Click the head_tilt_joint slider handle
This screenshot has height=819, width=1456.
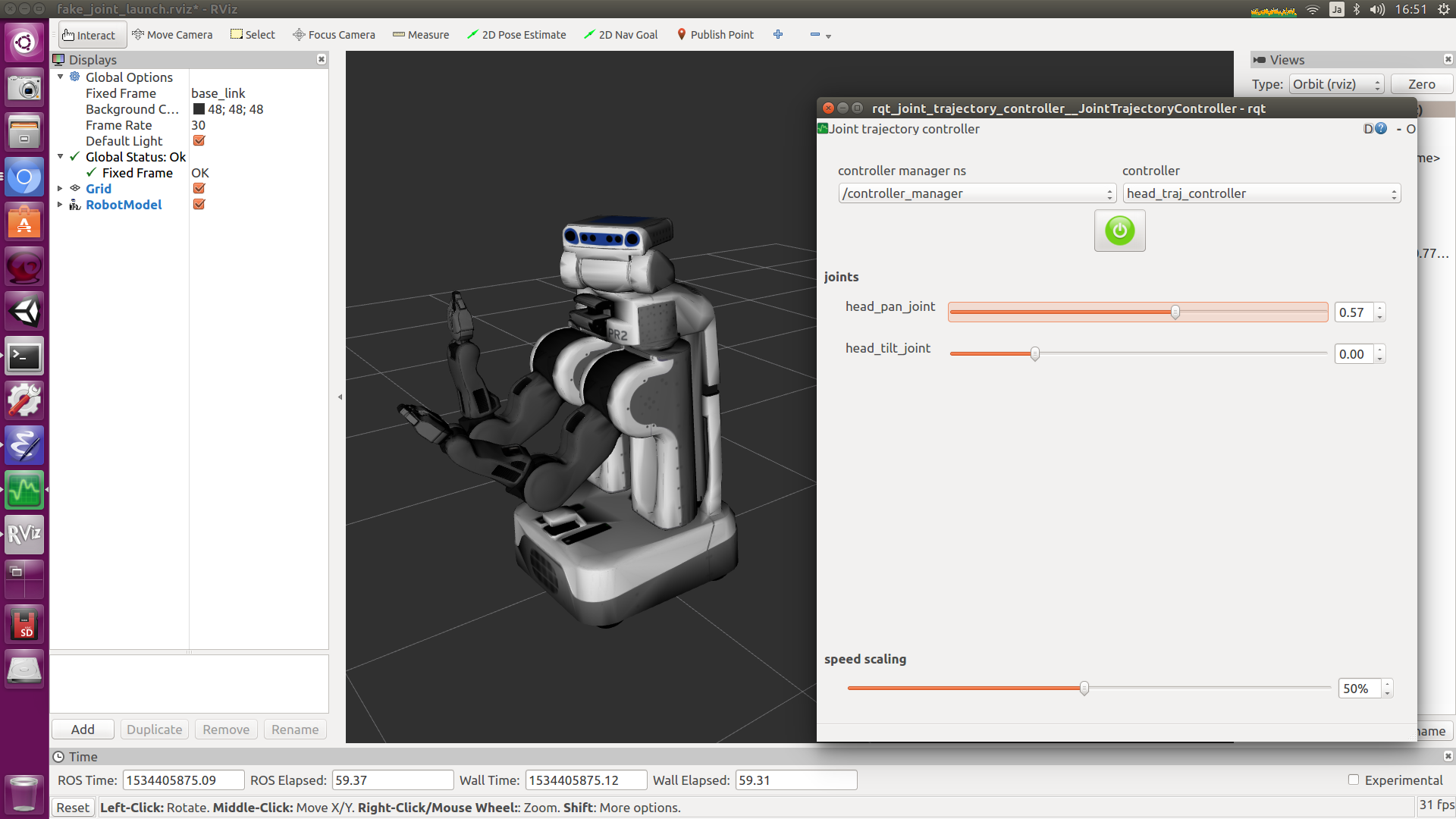point(1035,354)
